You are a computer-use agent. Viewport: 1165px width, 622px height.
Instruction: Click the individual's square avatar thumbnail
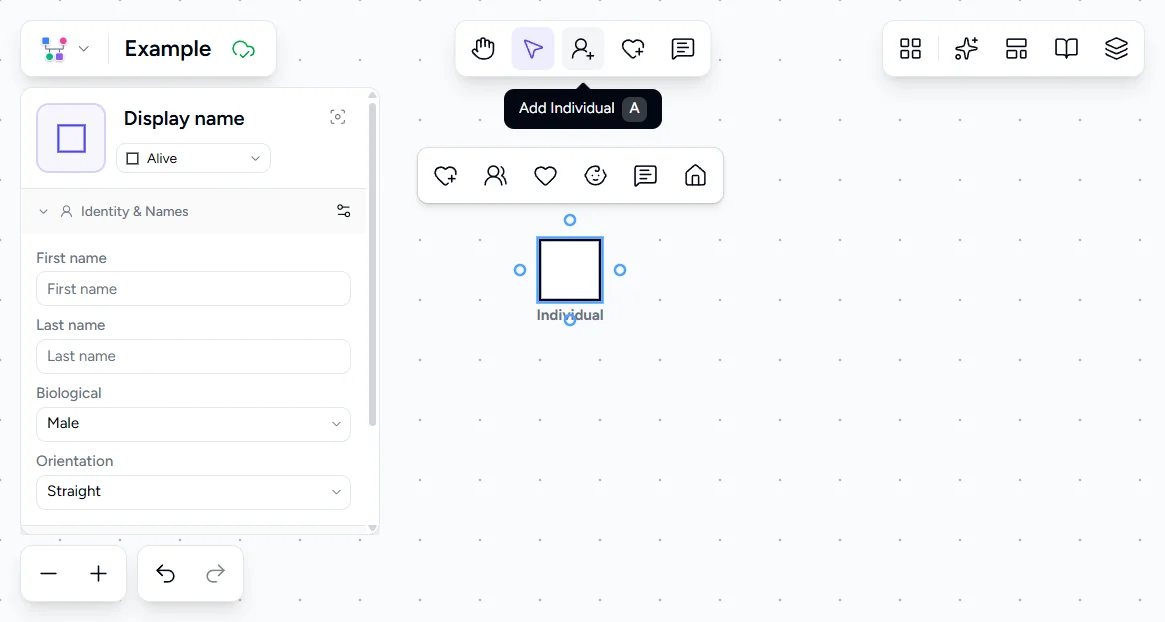[71, 138]
